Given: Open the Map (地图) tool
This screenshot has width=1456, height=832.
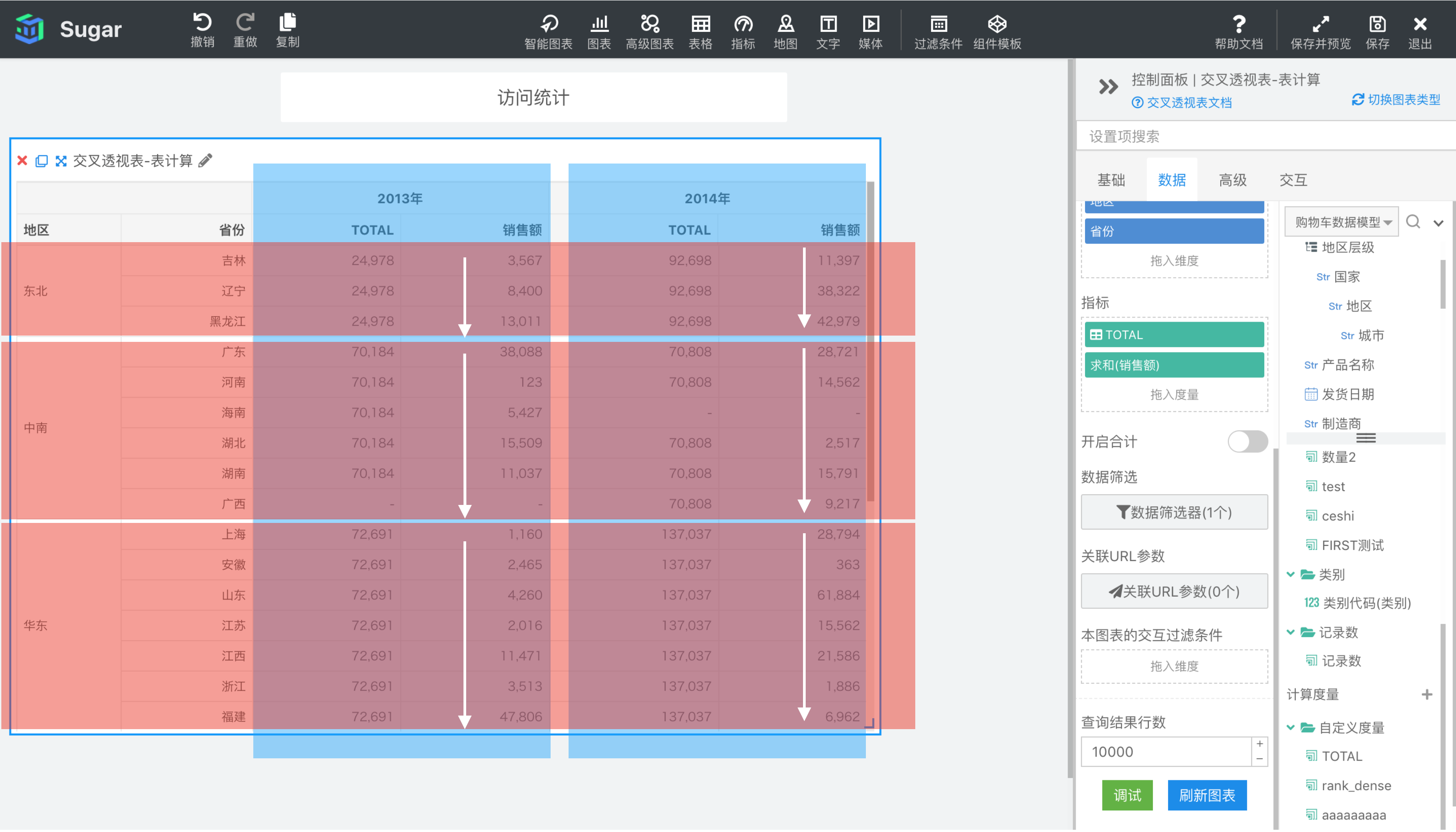Looking at the screenshot, I should click(x=785, y=31).
